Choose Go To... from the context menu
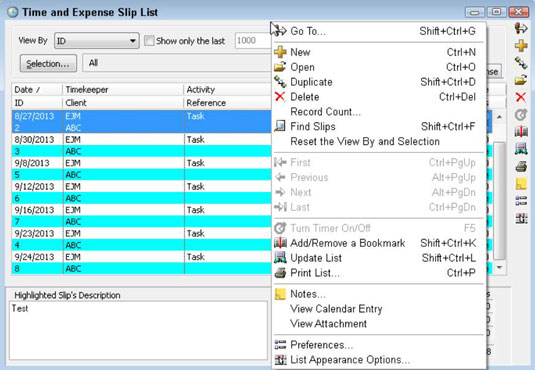Screen dimensions: 535x370 click(379, 31)
